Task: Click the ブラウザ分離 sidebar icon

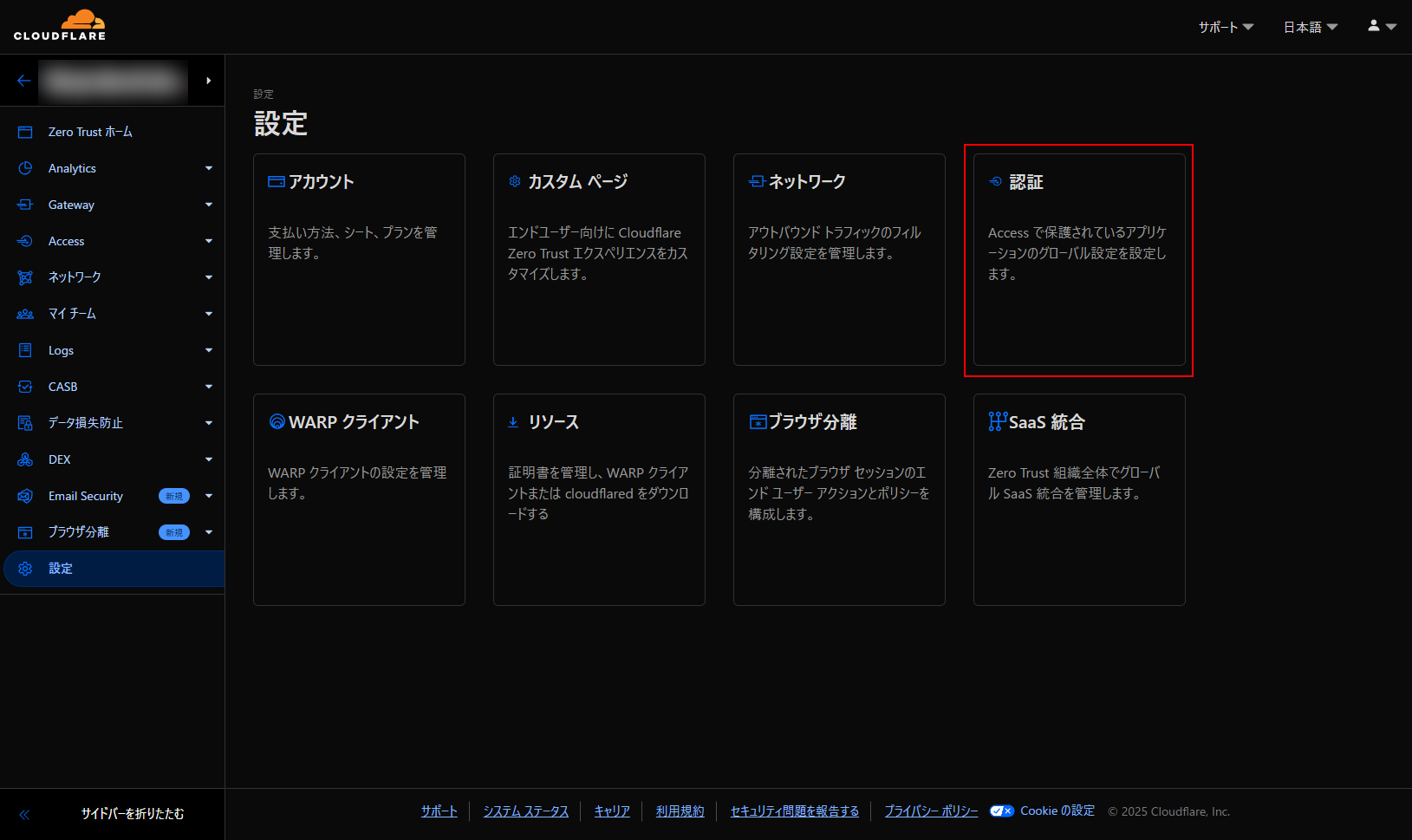Action: [25, 532]
